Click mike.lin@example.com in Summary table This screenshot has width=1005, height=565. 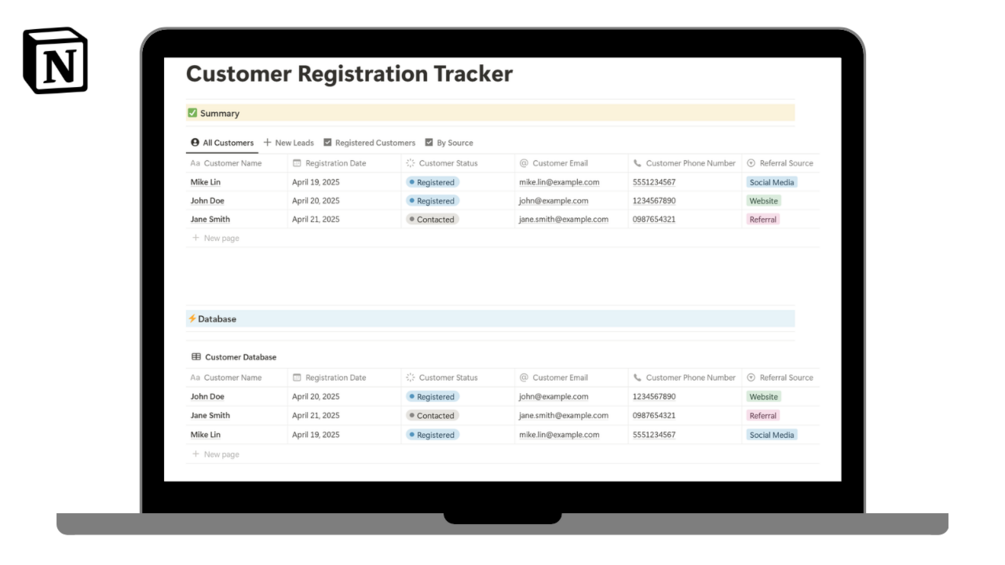click(x=559, y=182)
